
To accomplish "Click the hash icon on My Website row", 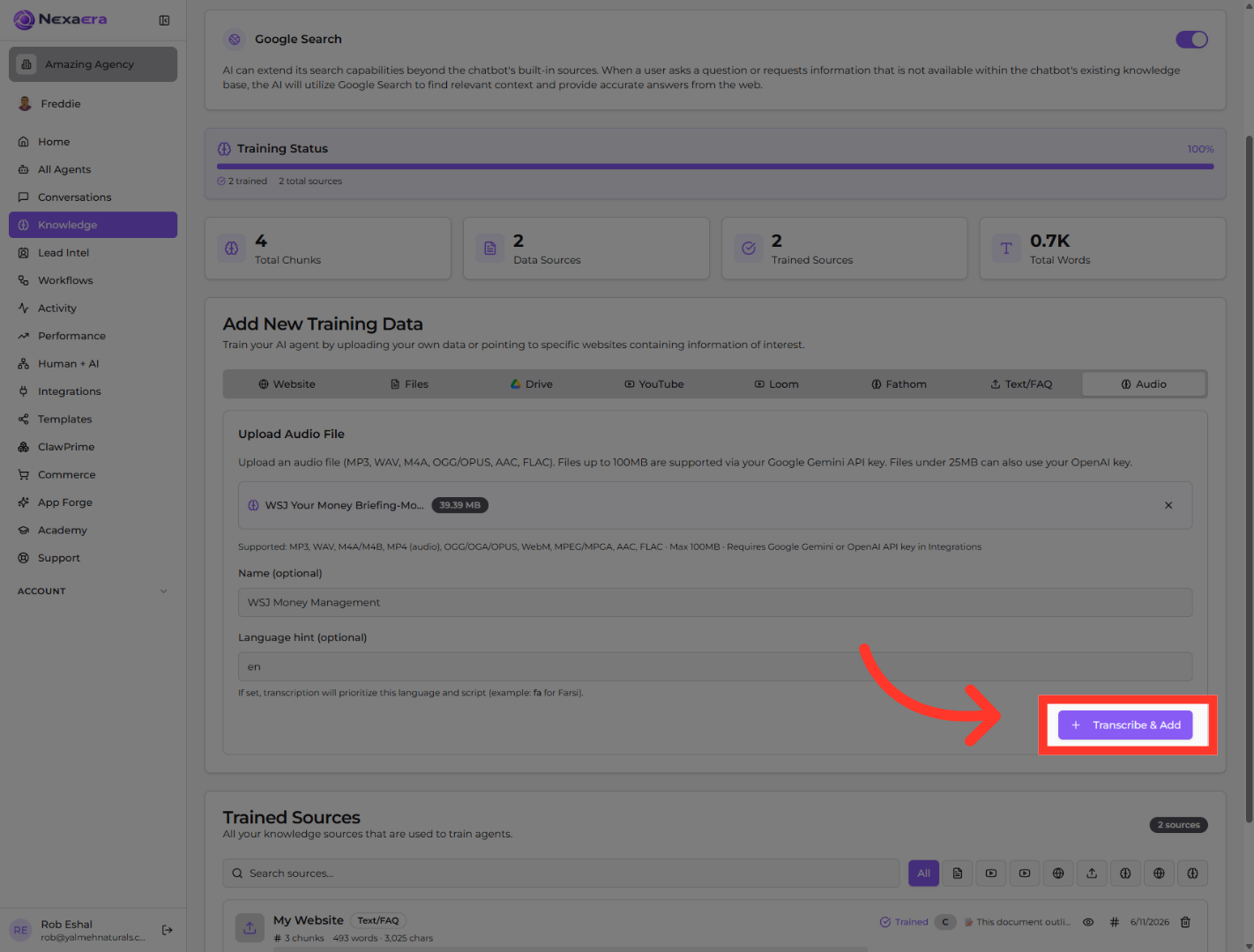I will click(x=1114, y=922).
